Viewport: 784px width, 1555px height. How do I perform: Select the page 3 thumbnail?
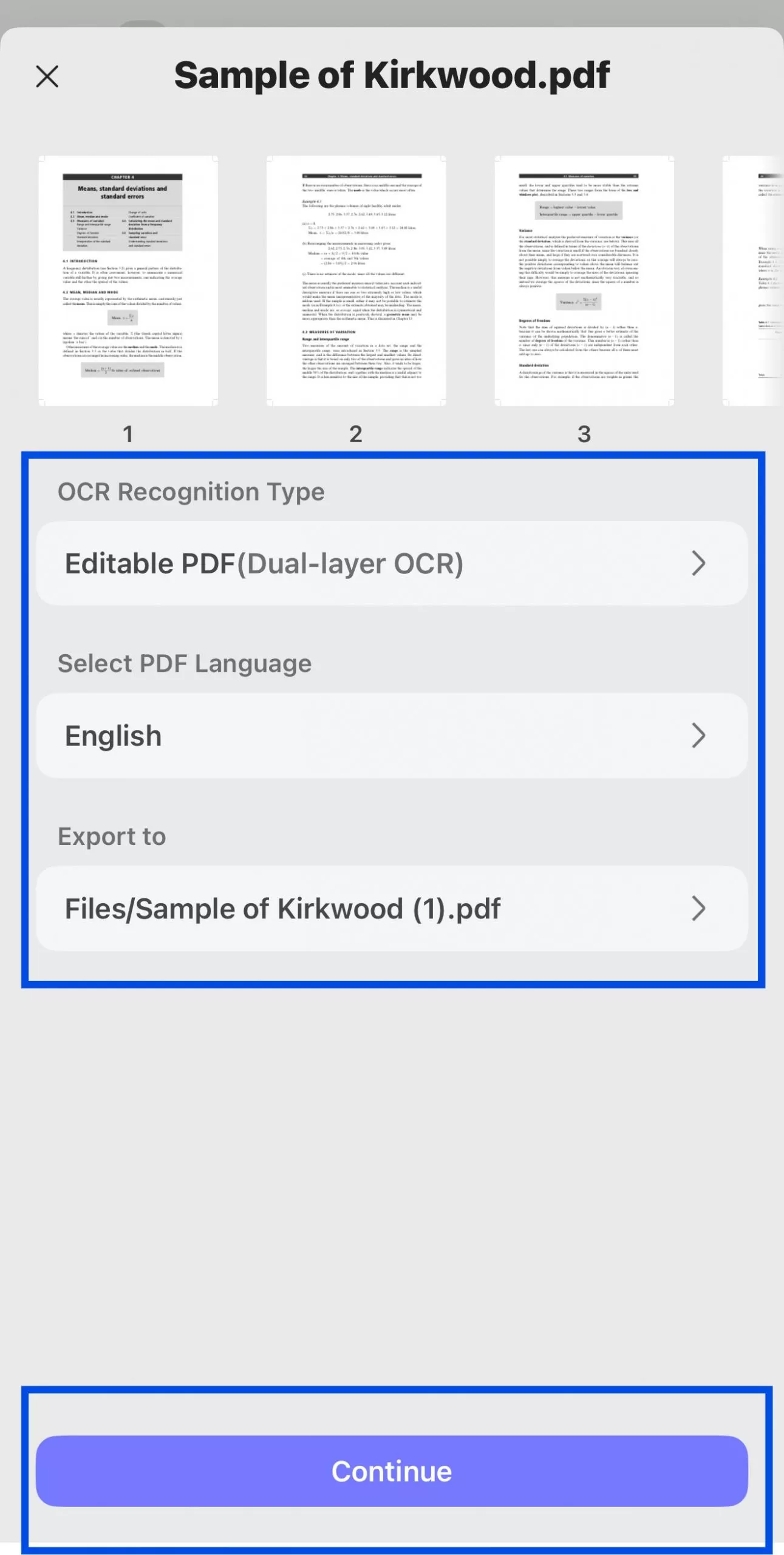pyautogui.click(x=584, y=279)
